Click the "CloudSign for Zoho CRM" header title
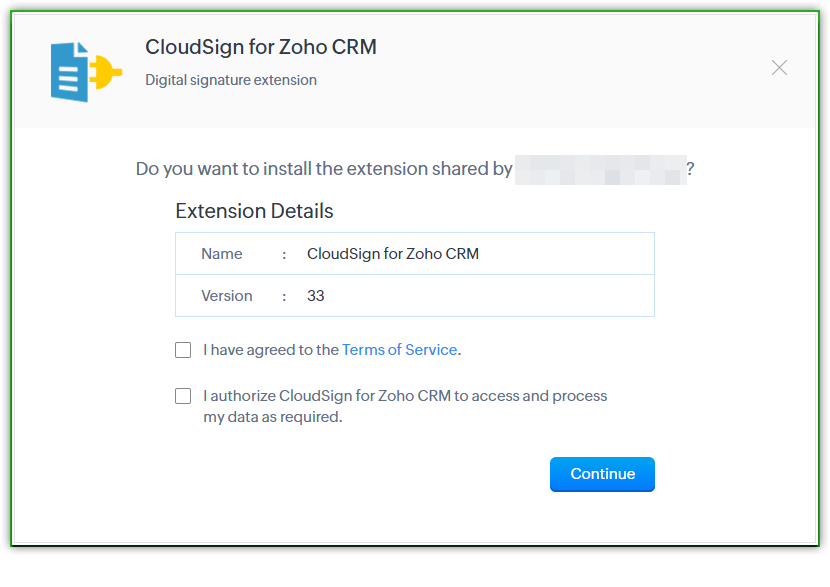The height and width of the screenshot is (587, 830). click(261, 47)
